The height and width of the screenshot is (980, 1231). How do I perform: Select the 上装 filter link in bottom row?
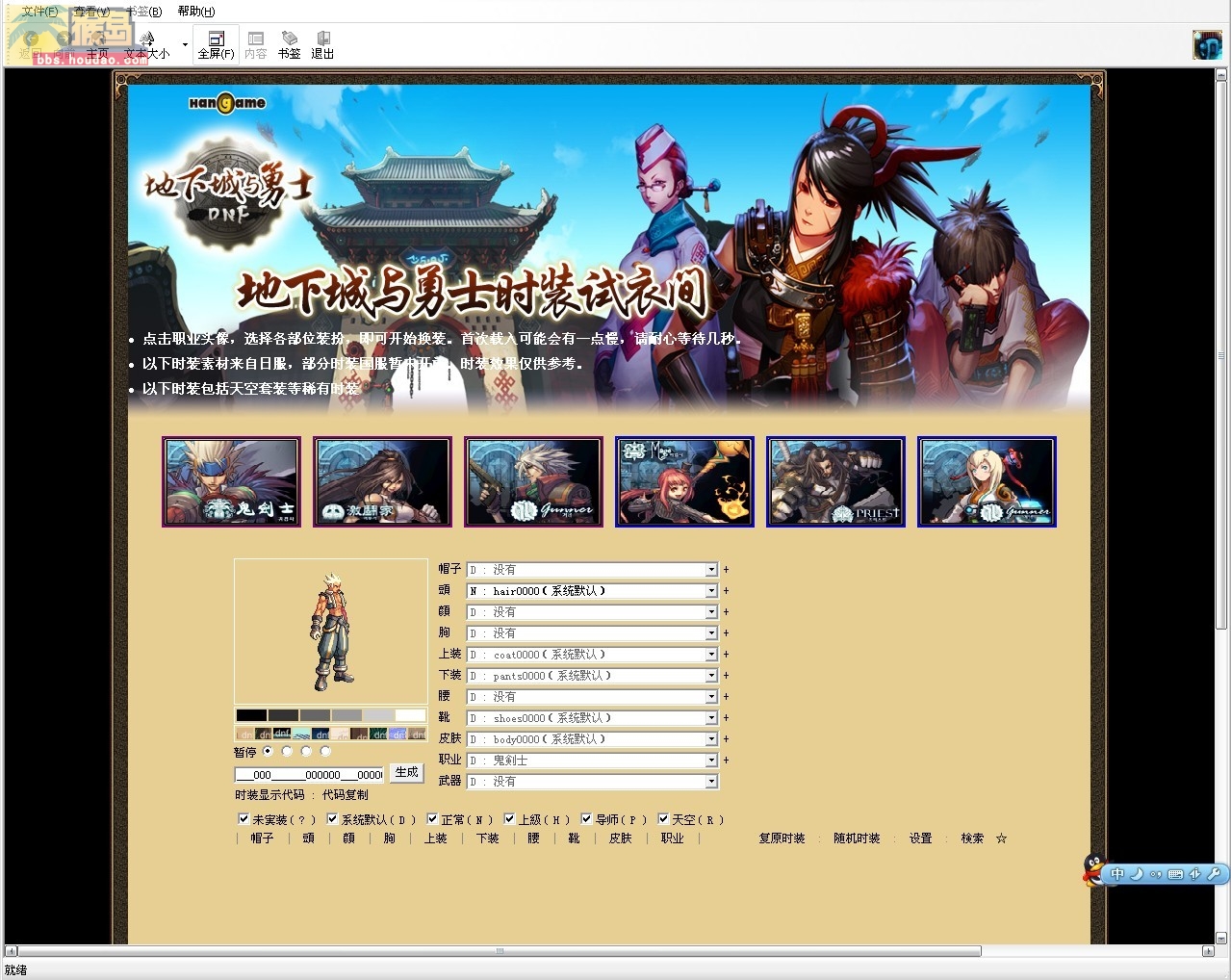pyautogui.click(x=436, y=838)
